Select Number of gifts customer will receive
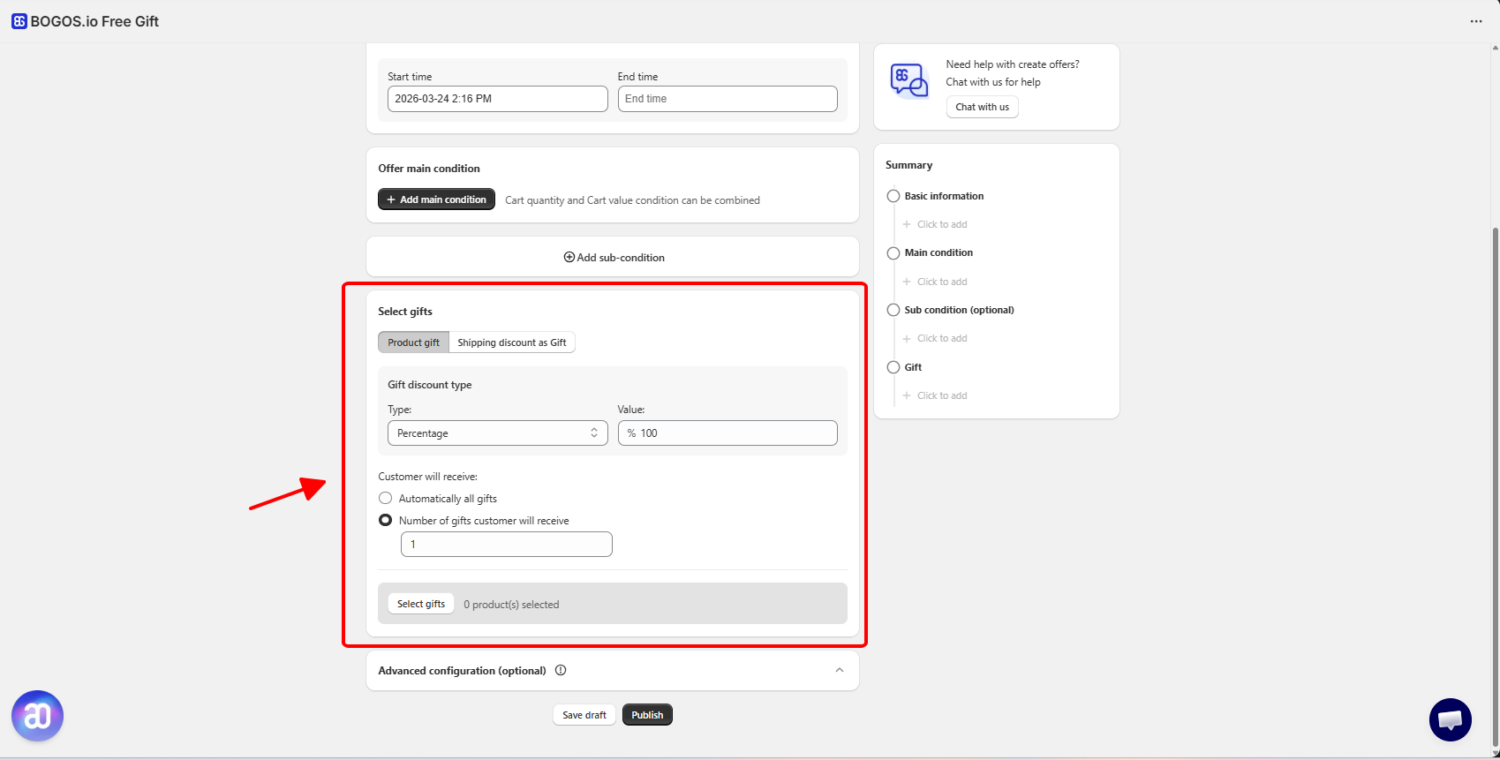This screenshot has height=760, width=1500. (x=385, y=520)
